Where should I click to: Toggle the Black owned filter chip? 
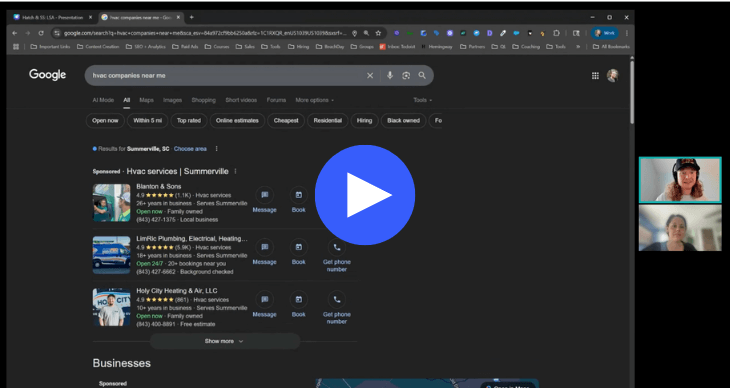click(403, 121)
